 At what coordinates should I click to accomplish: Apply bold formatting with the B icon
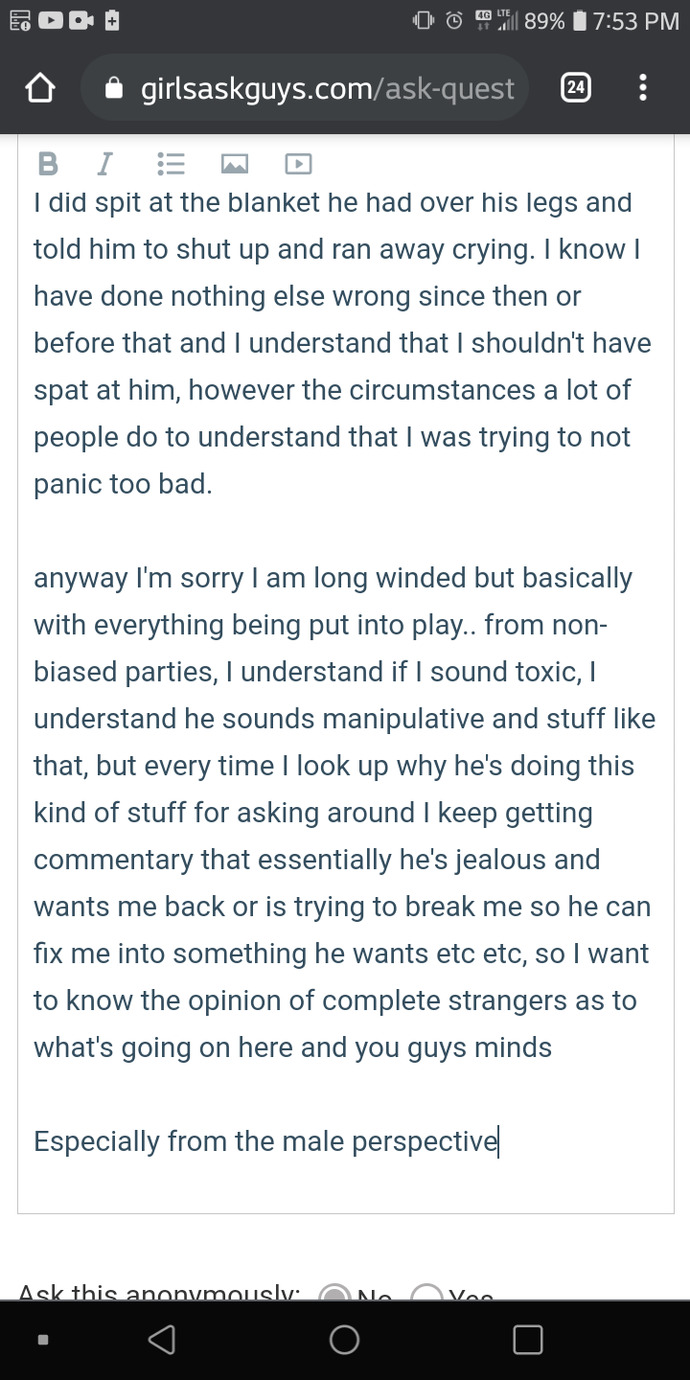(x=47, y=163)
